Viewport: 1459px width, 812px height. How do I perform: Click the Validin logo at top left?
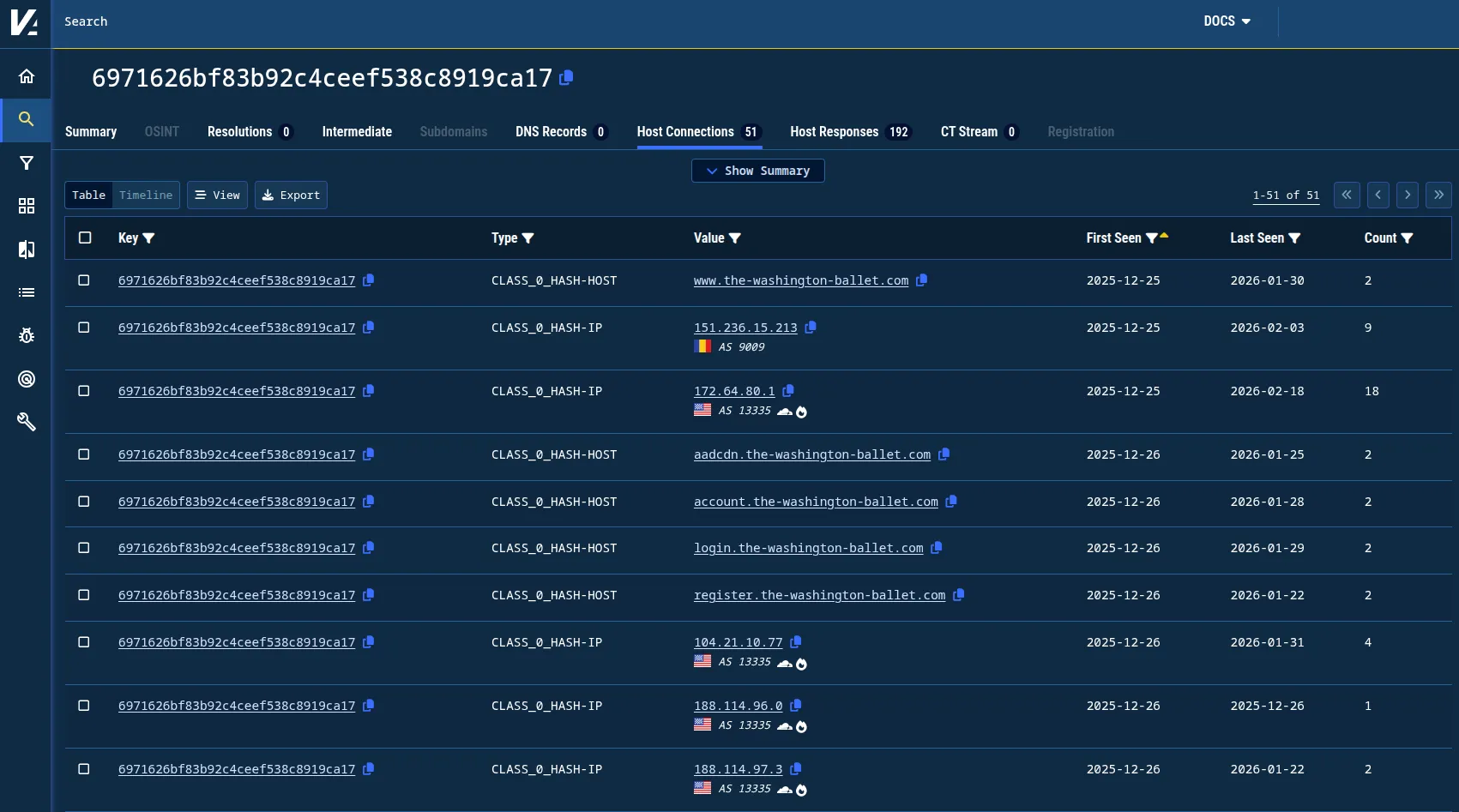click(x=25, y=22)
